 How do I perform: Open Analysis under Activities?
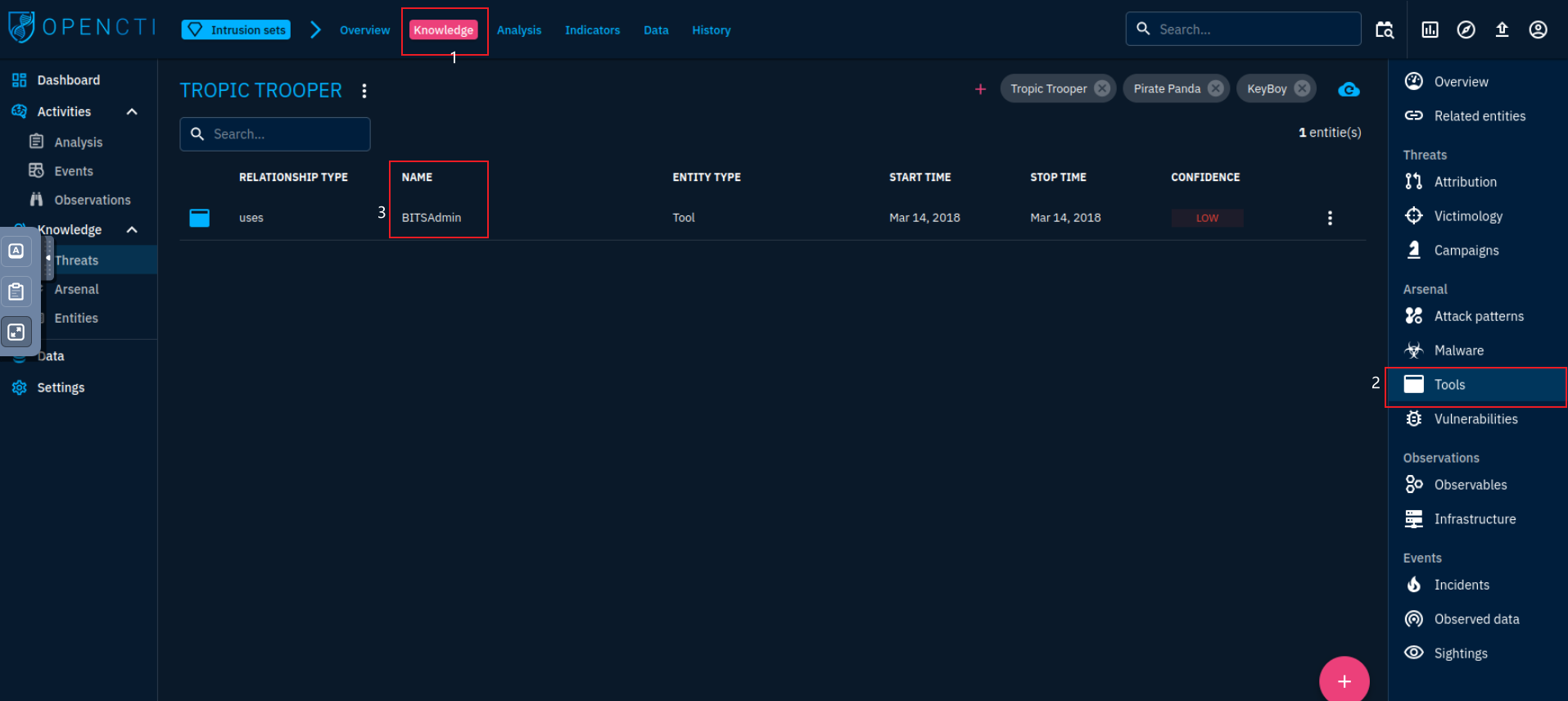tap(79, 142)
